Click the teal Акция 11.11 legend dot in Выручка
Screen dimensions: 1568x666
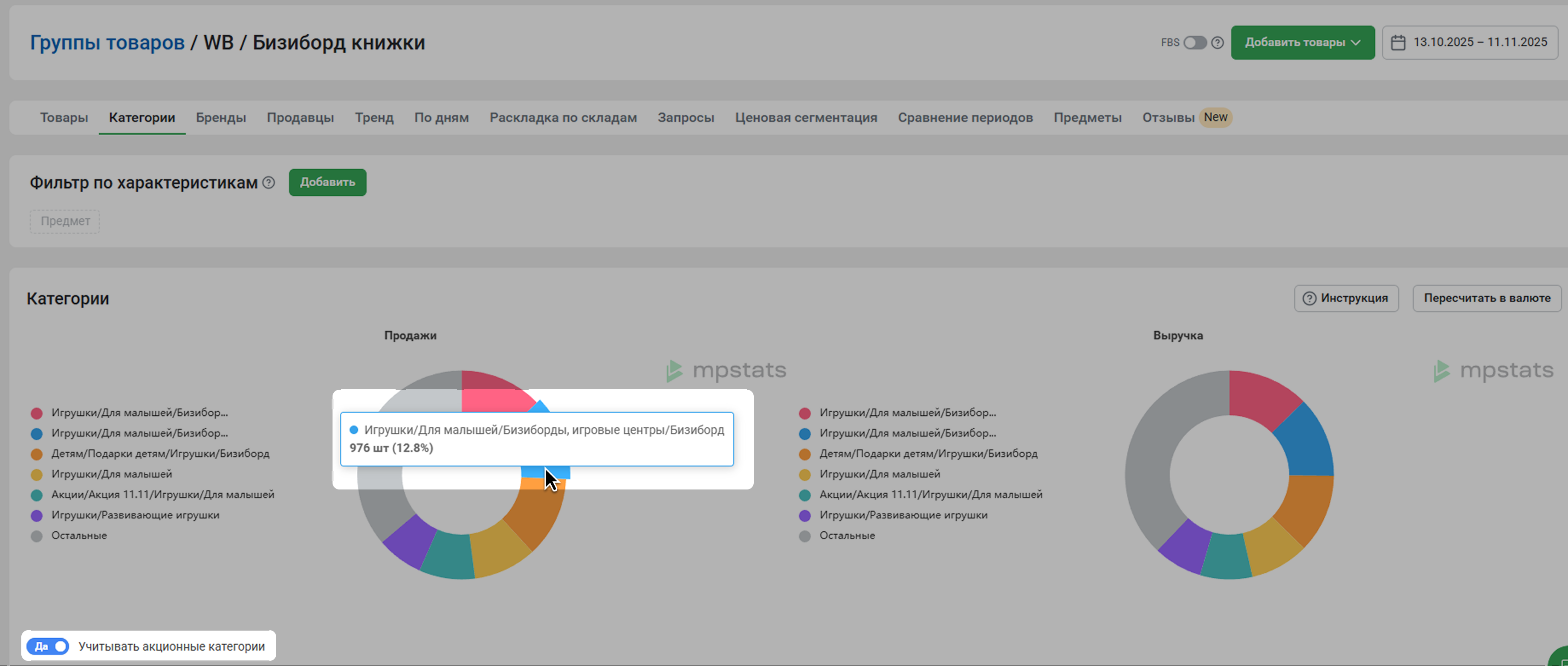[x=805, y=495]
